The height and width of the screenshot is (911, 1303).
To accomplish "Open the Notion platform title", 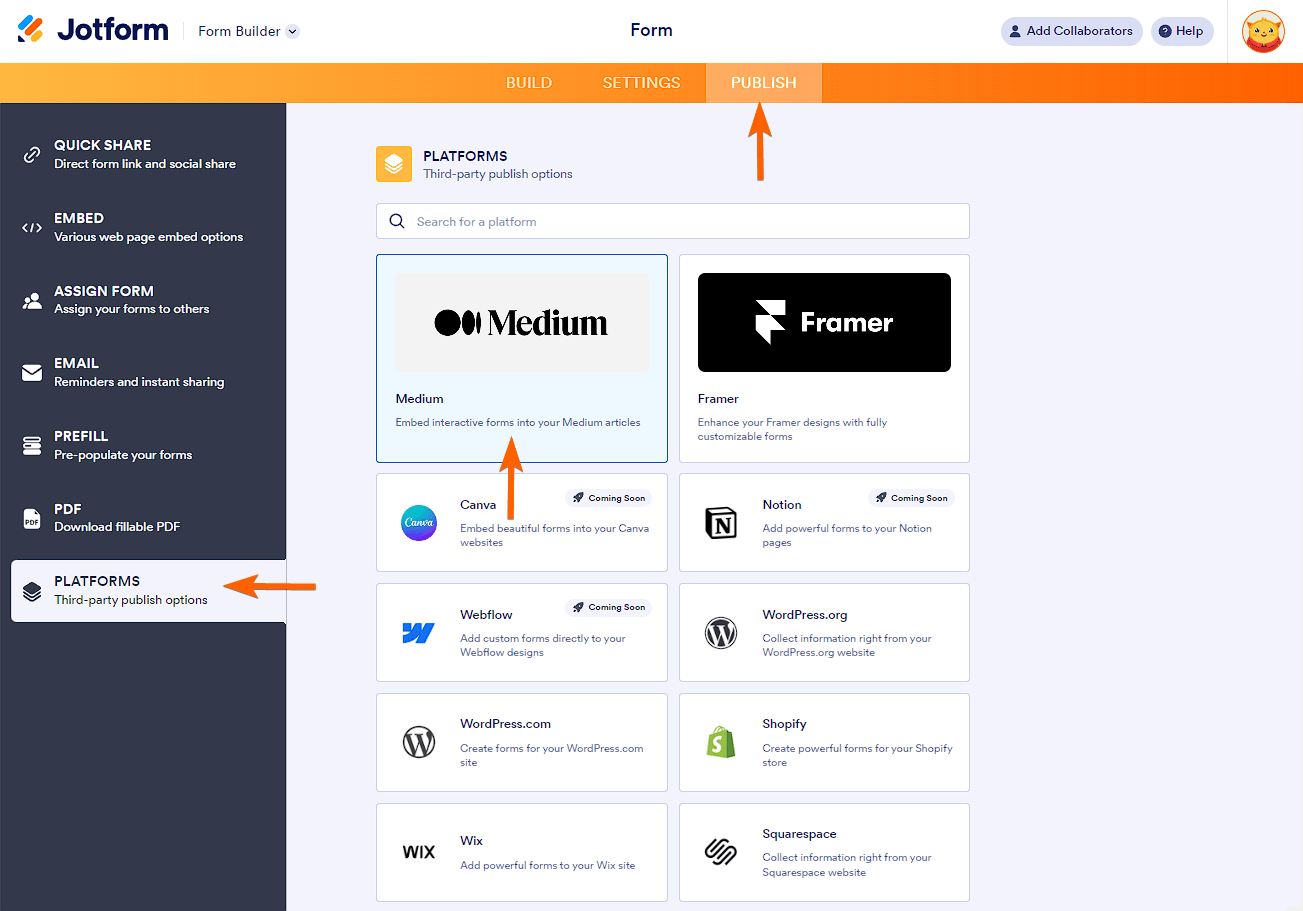I will pyautogui.click(x=782, y=505).
